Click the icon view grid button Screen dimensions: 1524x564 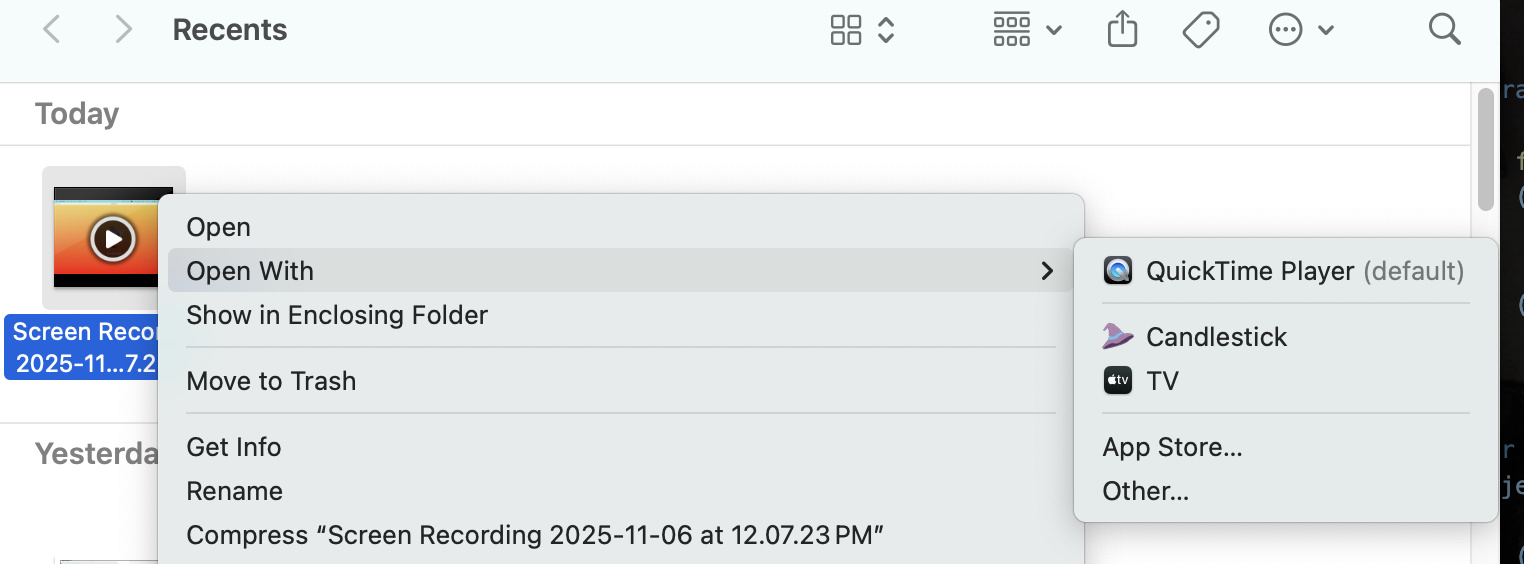click(x=846, y=30)
